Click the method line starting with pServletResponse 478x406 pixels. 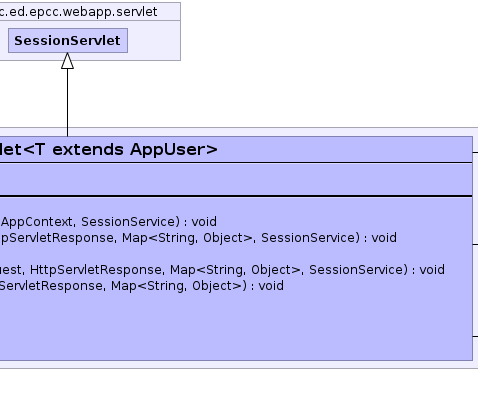[x=198, y=238]
